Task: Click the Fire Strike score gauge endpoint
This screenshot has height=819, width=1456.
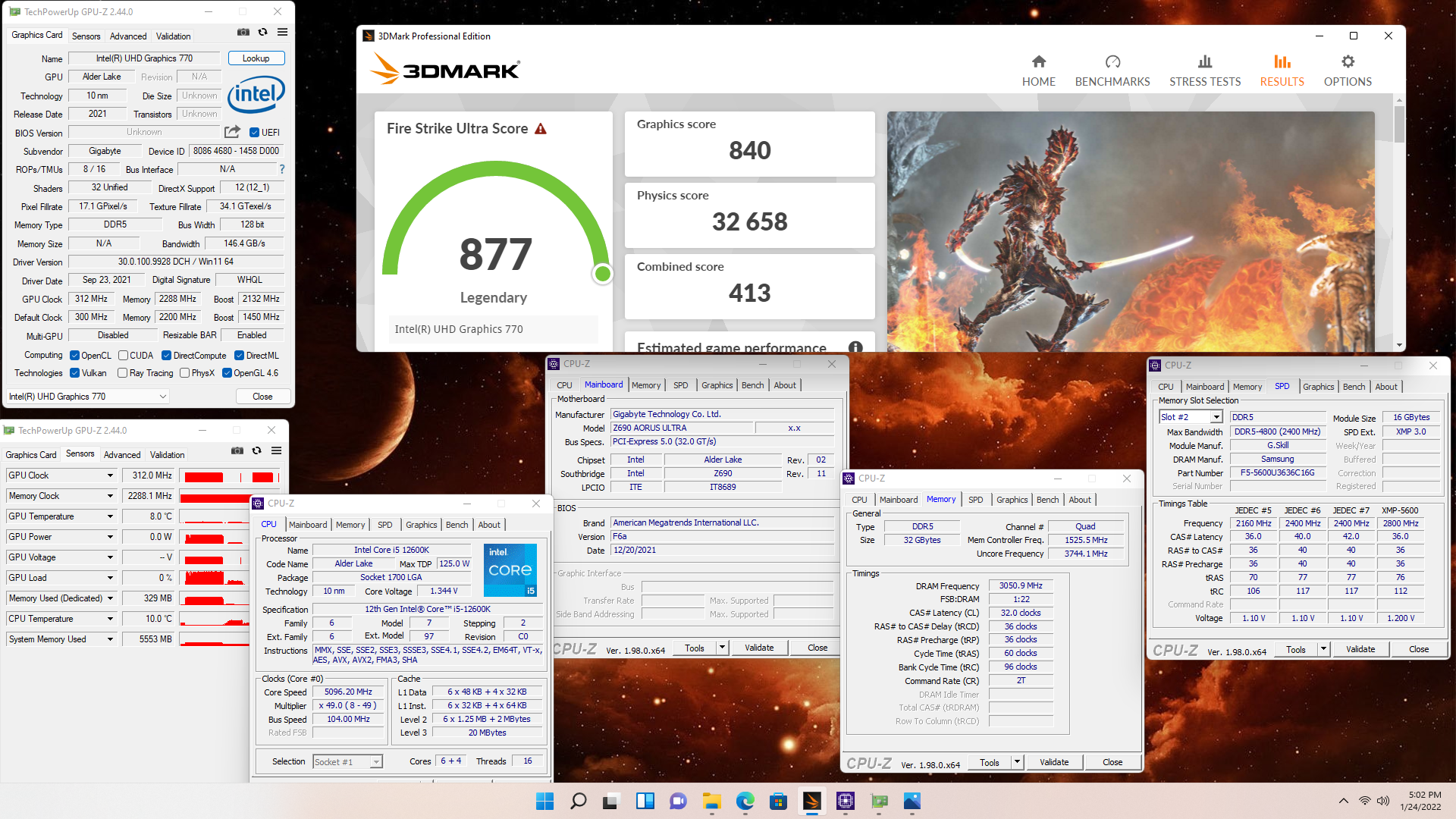Action: (603, 274)
